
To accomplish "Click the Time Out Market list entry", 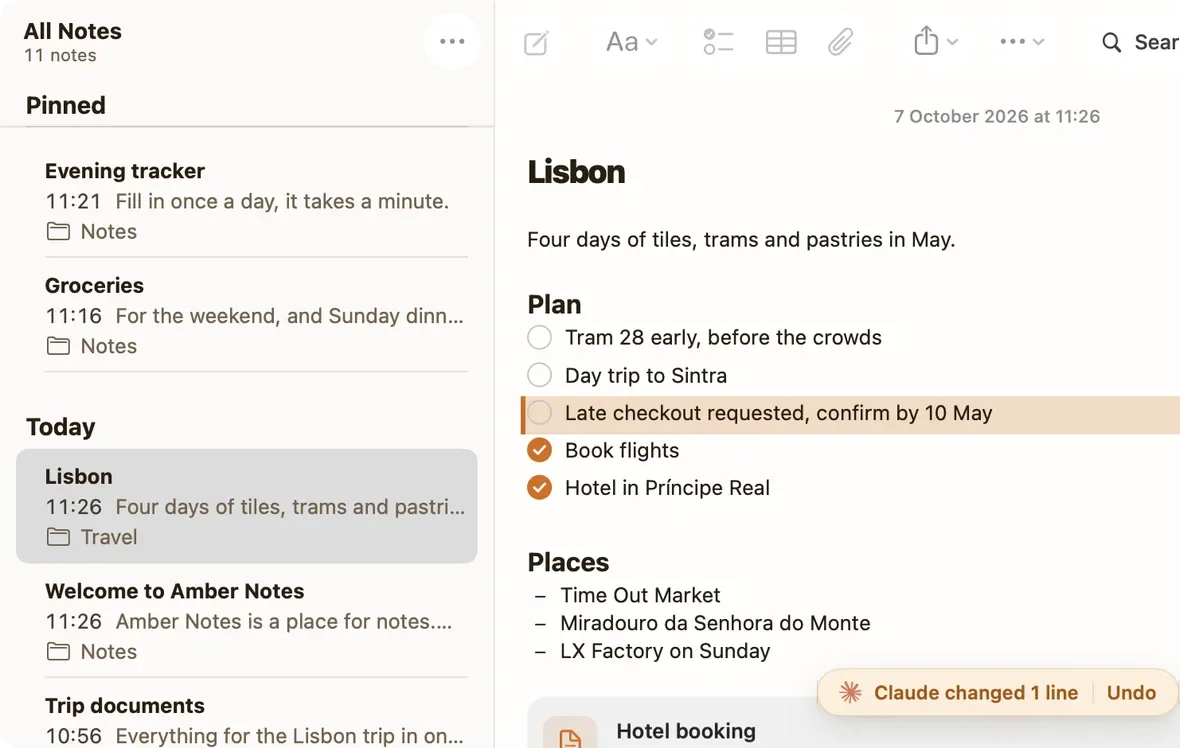I will (x=640, y=595).
